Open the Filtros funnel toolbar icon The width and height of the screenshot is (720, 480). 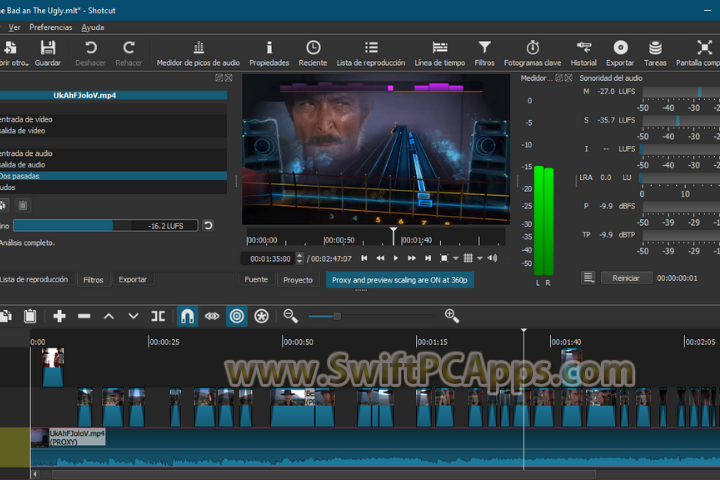point(484,48)
